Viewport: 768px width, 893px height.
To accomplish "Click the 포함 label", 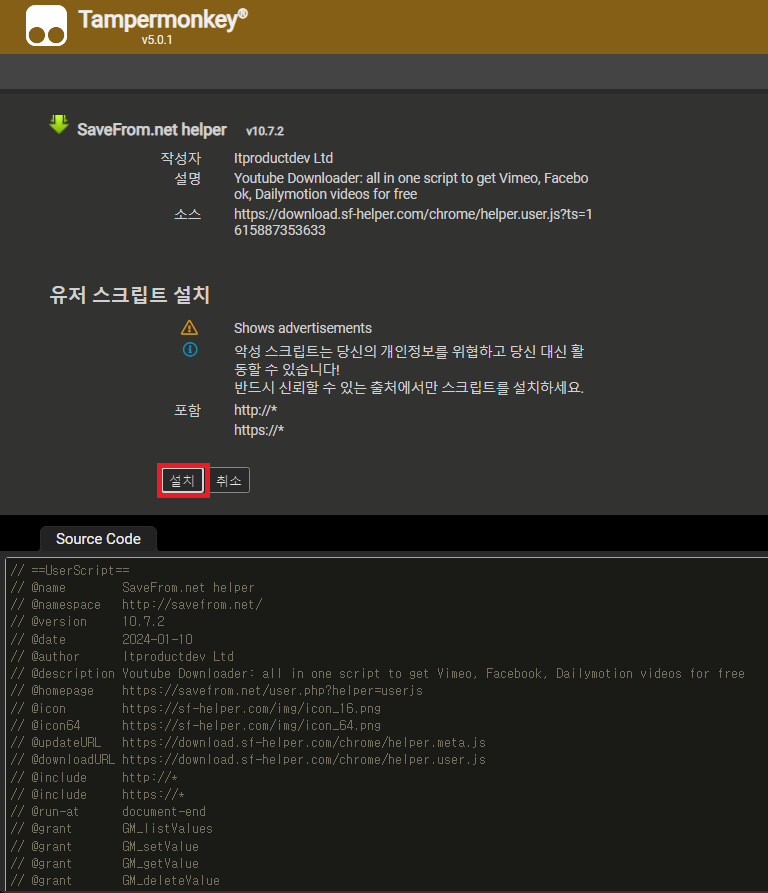I will (x=187, y=410).
